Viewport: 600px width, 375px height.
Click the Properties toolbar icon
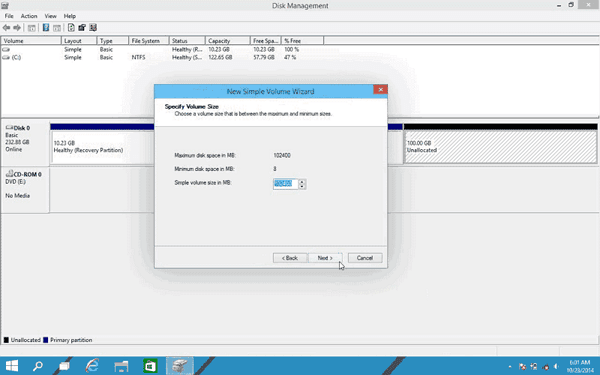coord(82,28)
